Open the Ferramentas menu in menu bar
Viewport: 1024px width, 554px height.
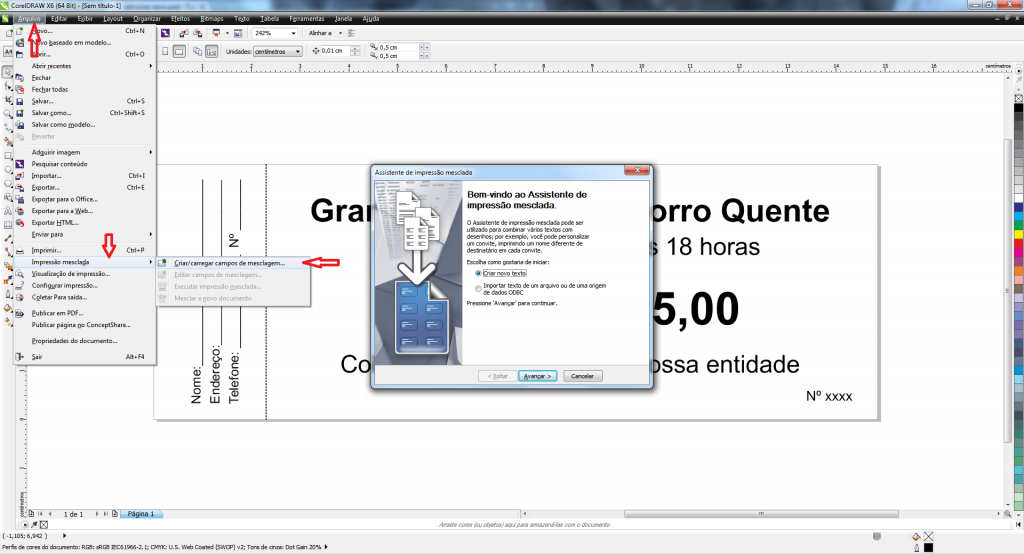[x=306, y=18]
